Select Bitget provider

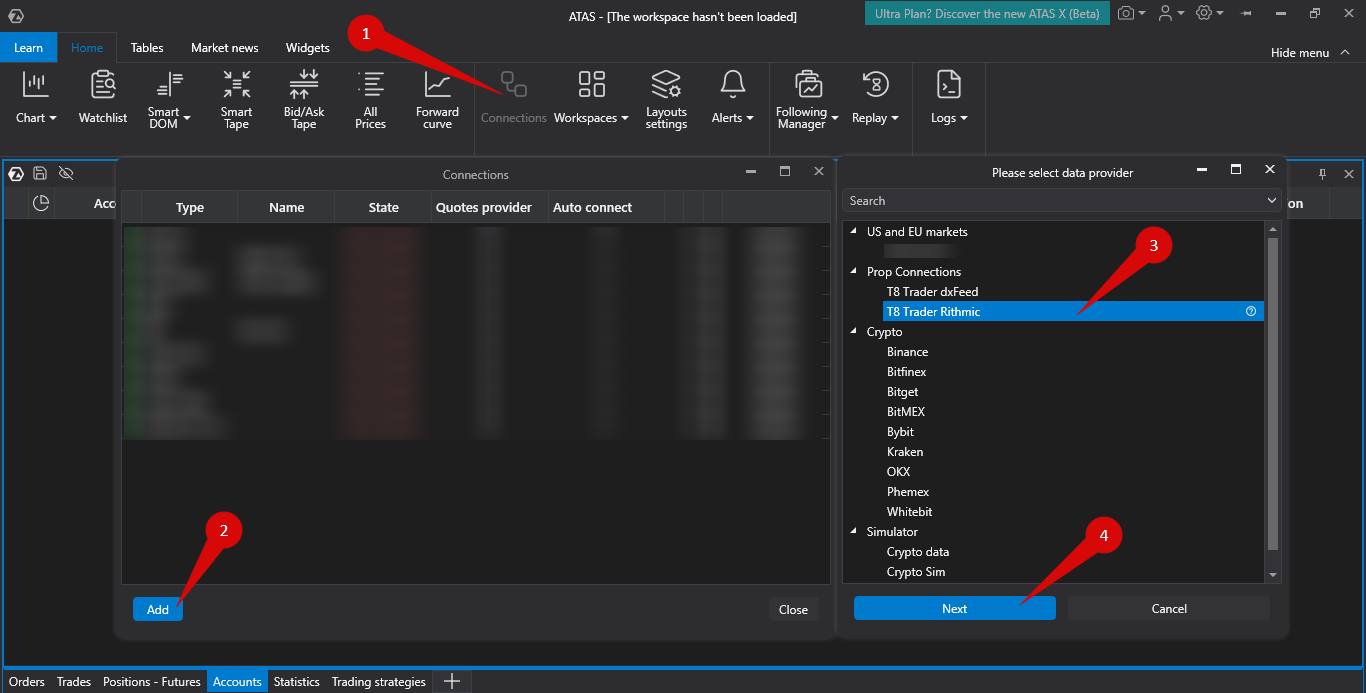tap(903, 391)
